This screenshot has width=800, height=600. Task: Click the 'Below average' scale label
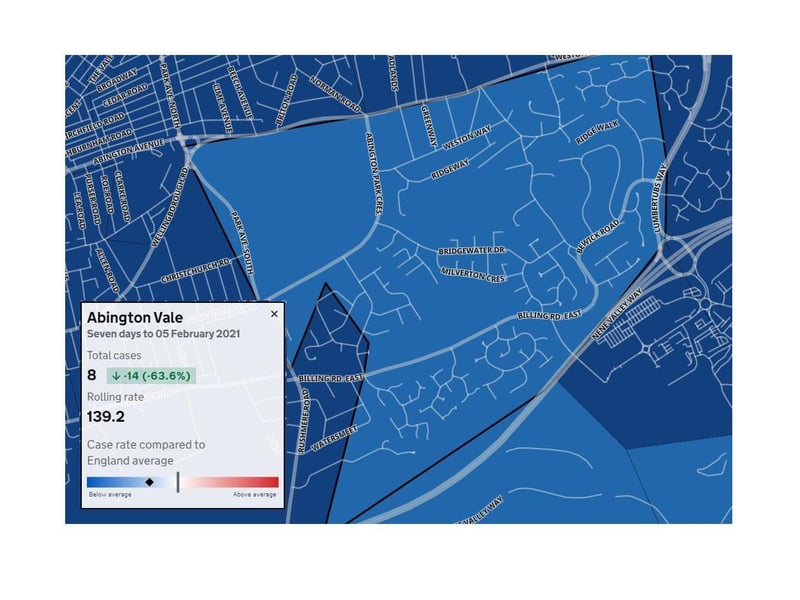coord(110,494)
